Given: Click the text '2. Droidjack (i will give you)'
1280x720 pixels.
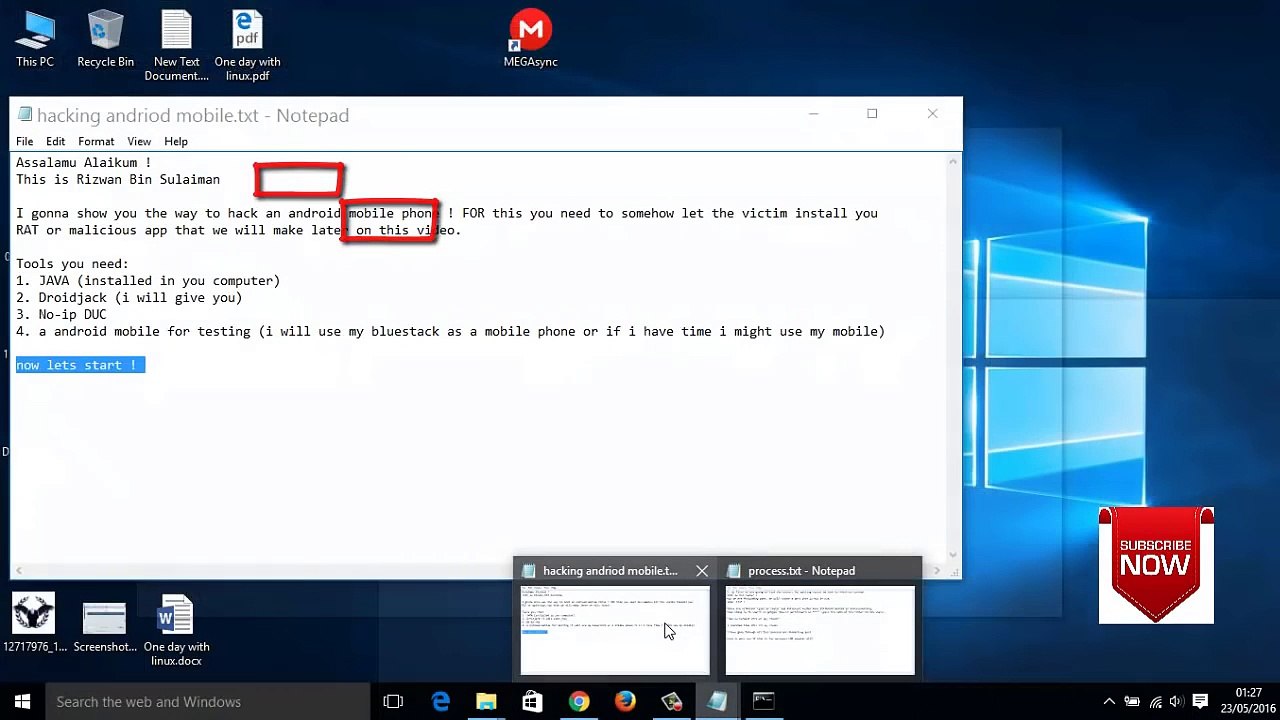Looking at the screenshot, I should pyautogui.click(x=129, y=297).
